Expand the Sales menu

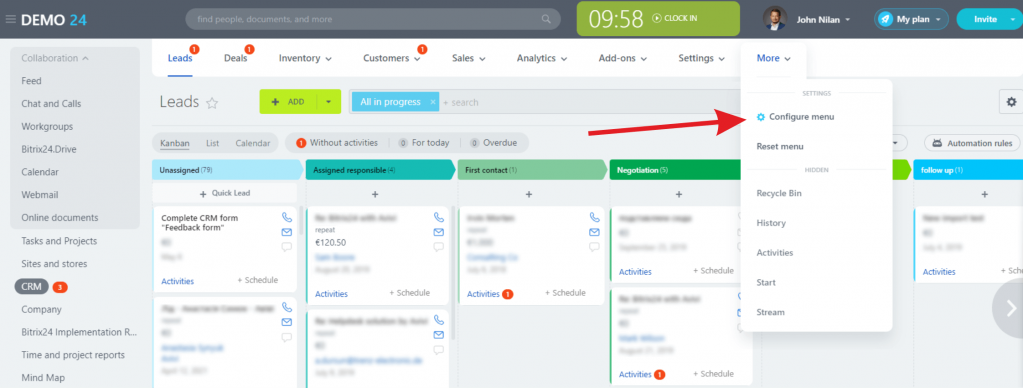point(468,58)
